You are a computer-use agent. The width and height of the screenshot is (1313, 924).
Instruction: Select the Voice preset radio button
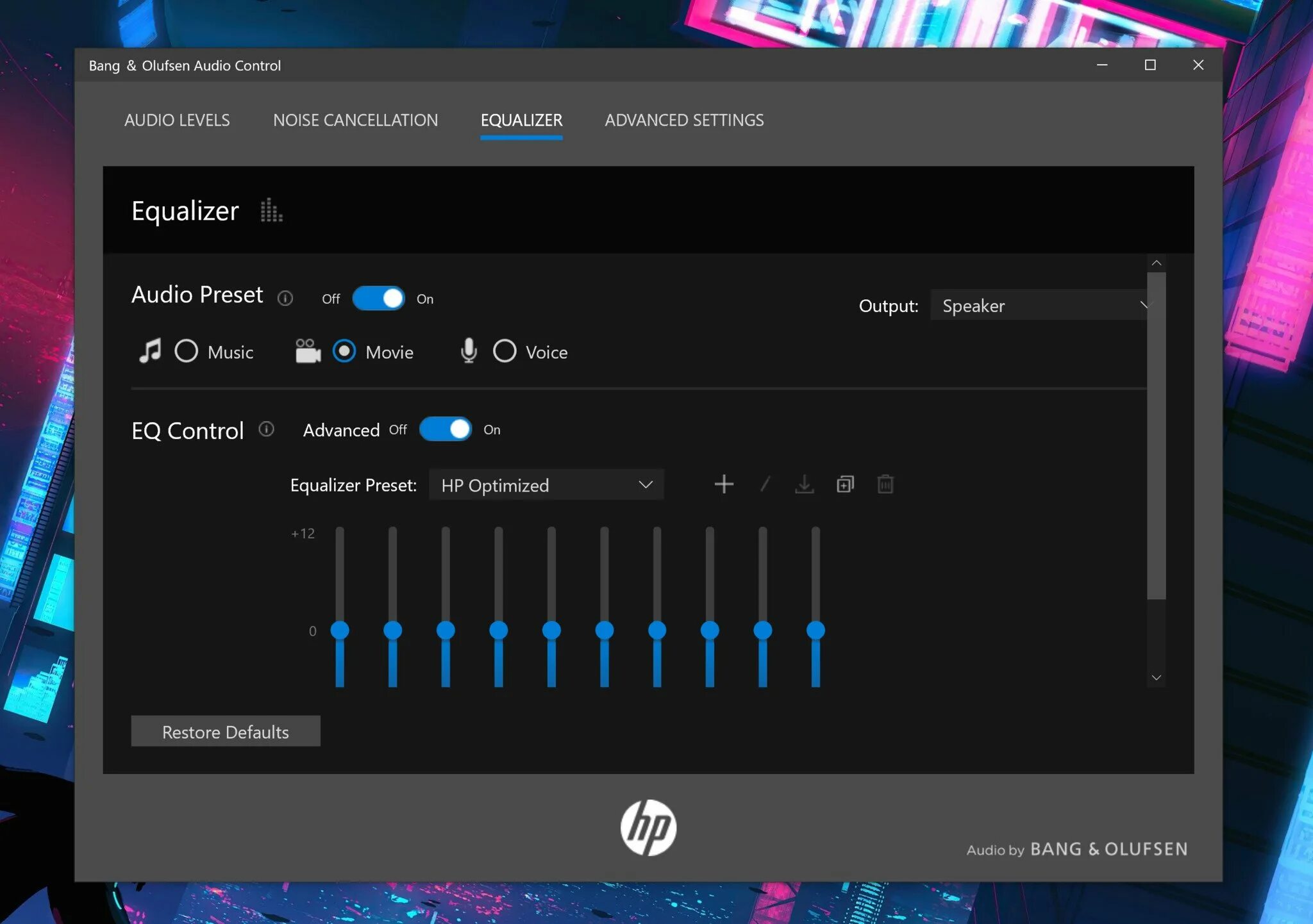coord(505,351)
